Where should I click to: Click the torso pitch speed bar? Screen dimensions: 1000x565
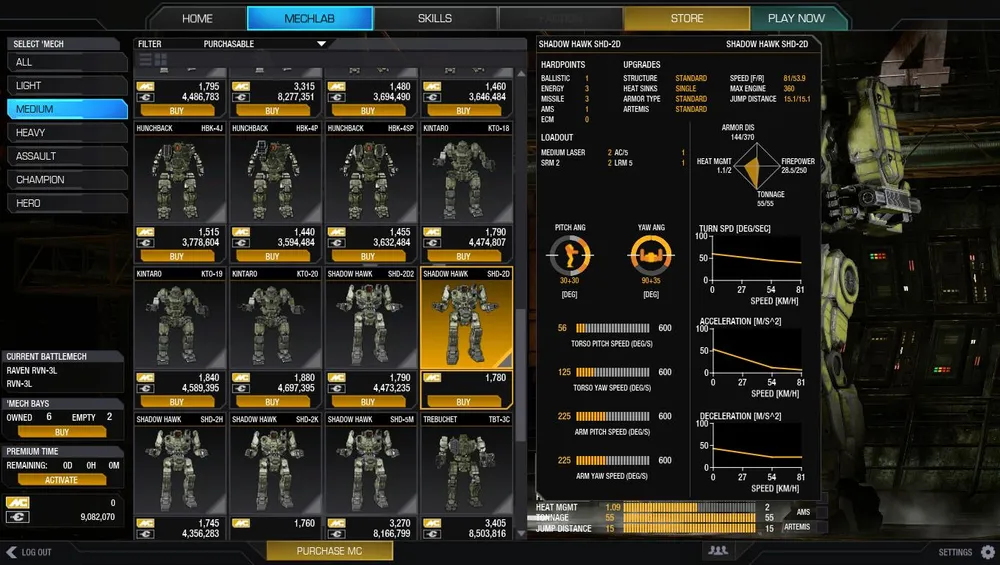(613, 328)
